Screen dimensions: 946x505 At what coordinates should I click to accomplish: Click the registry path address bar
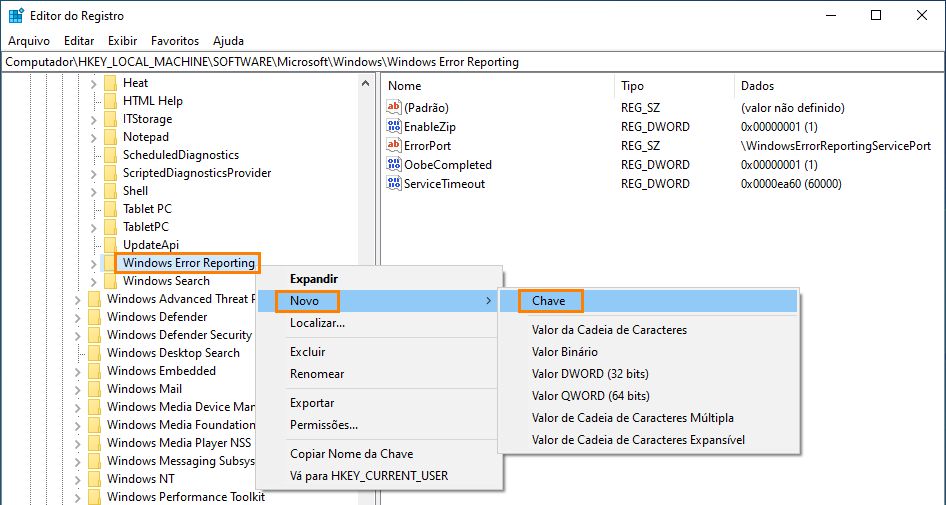click(473, 62)
